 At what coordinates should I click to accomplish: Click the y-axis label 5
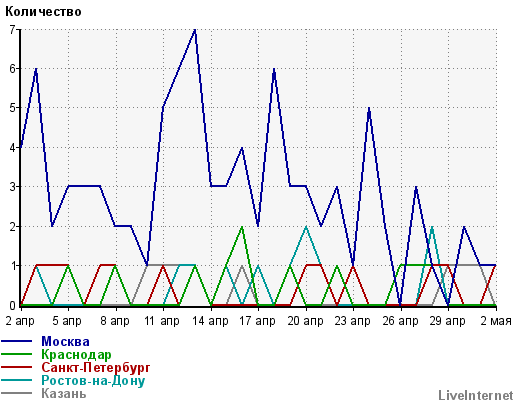[12, 108]
